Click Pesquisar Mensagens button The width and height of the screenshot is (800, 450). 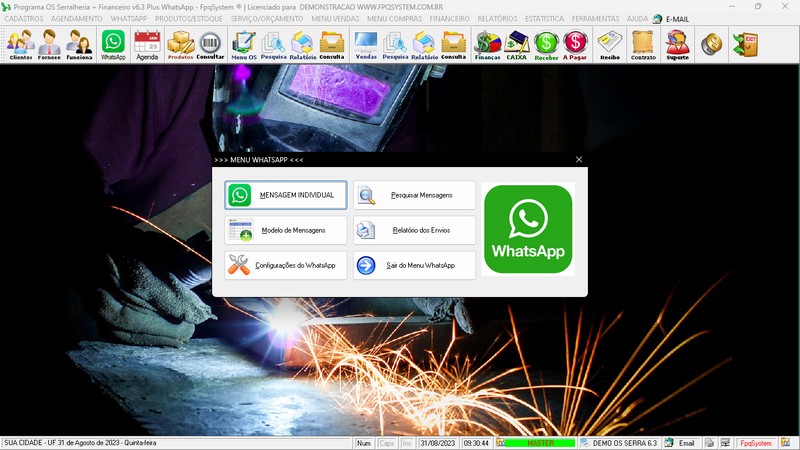(414, 195)
